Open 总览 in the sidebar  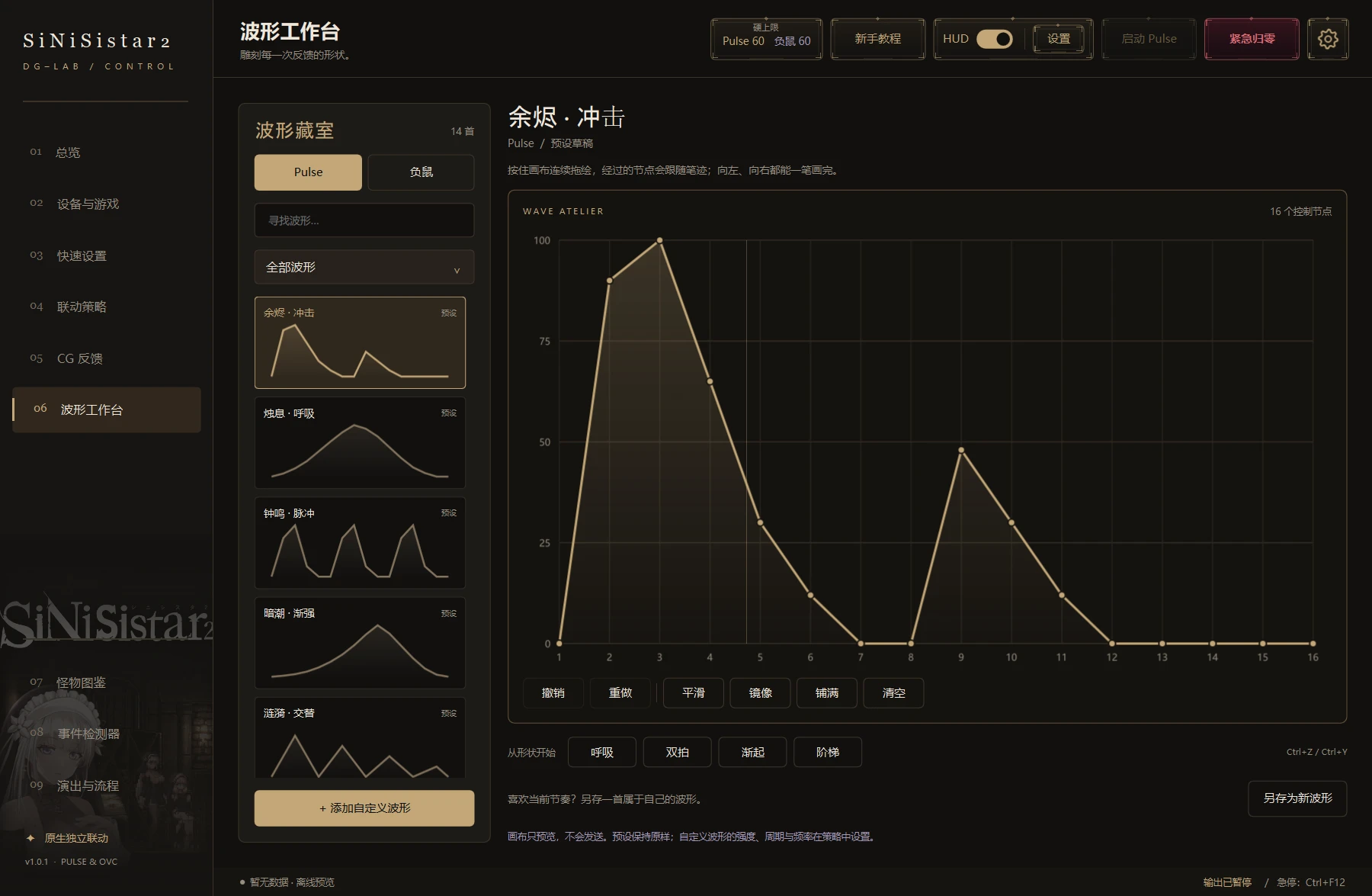click(x=107, y=153)
